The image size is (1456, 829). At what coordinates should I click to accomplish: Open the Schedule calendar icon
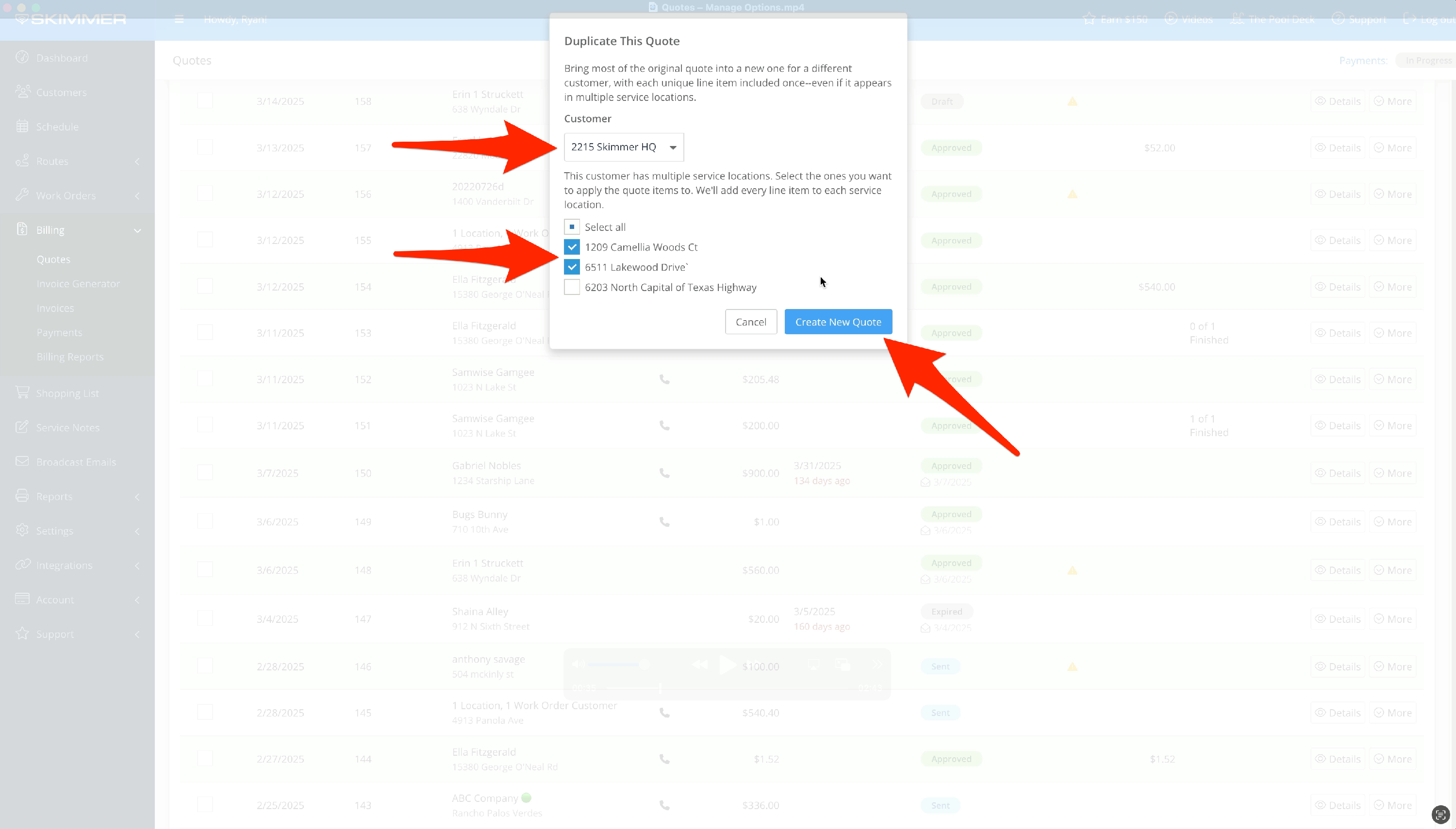click(22, 126)
